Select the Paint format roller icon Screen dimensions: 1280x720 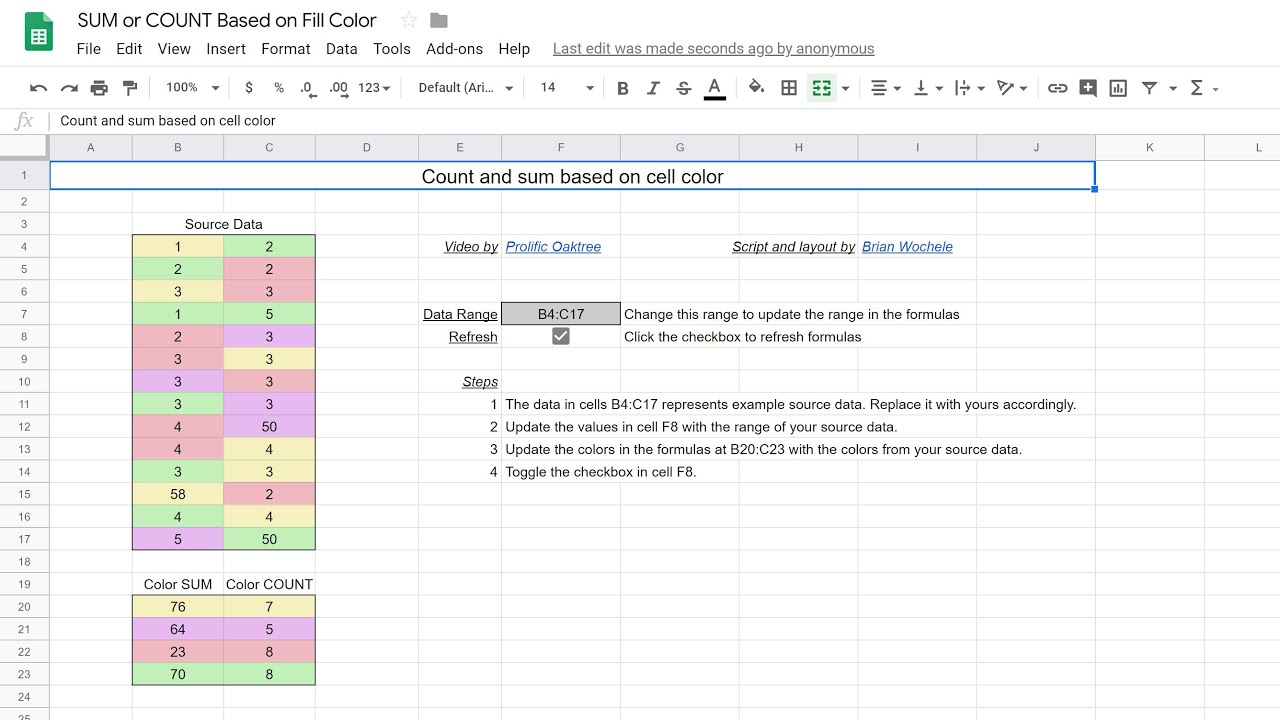click(130, 88)
